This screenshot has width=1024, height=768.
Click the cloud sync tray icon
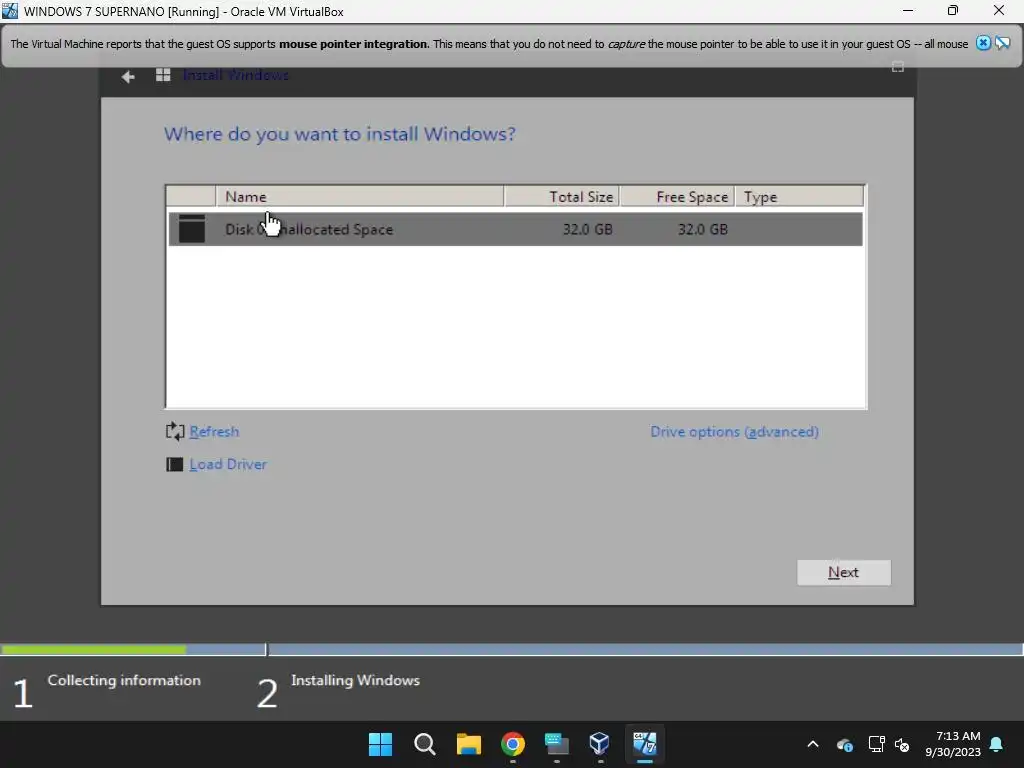(844, 744)
